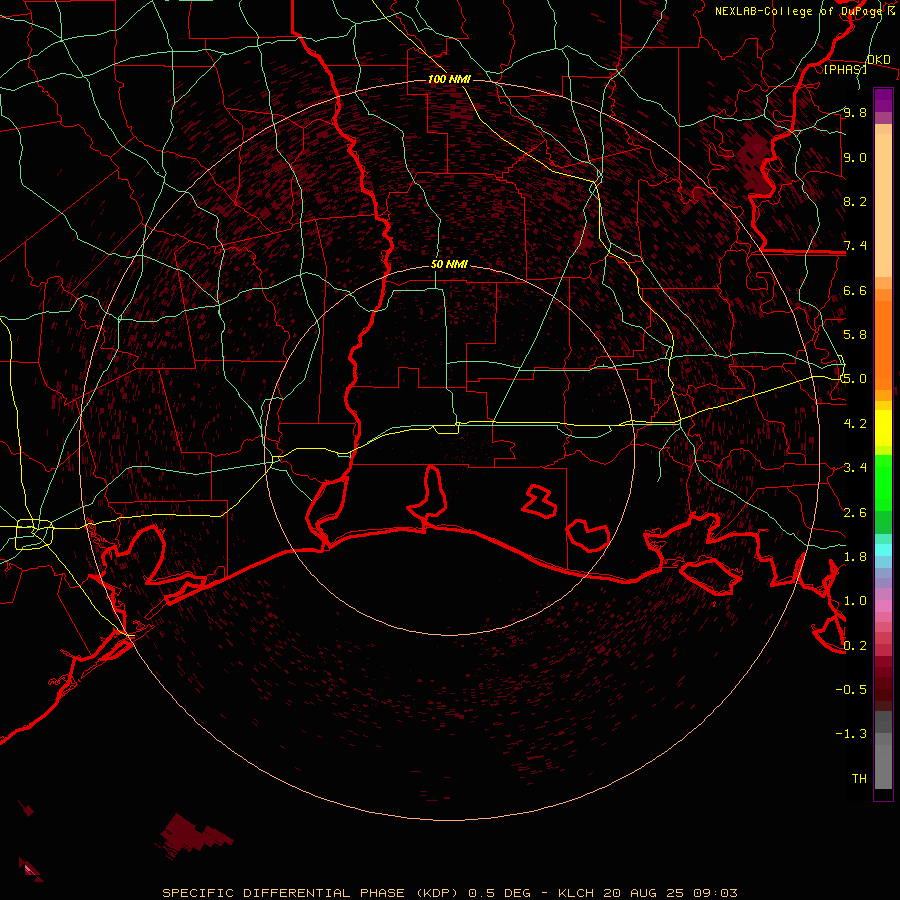The image size is (900, 900).
Task: Click the "NEXLAB-College of DuPage" header text
Action: [x=800, y=11]
